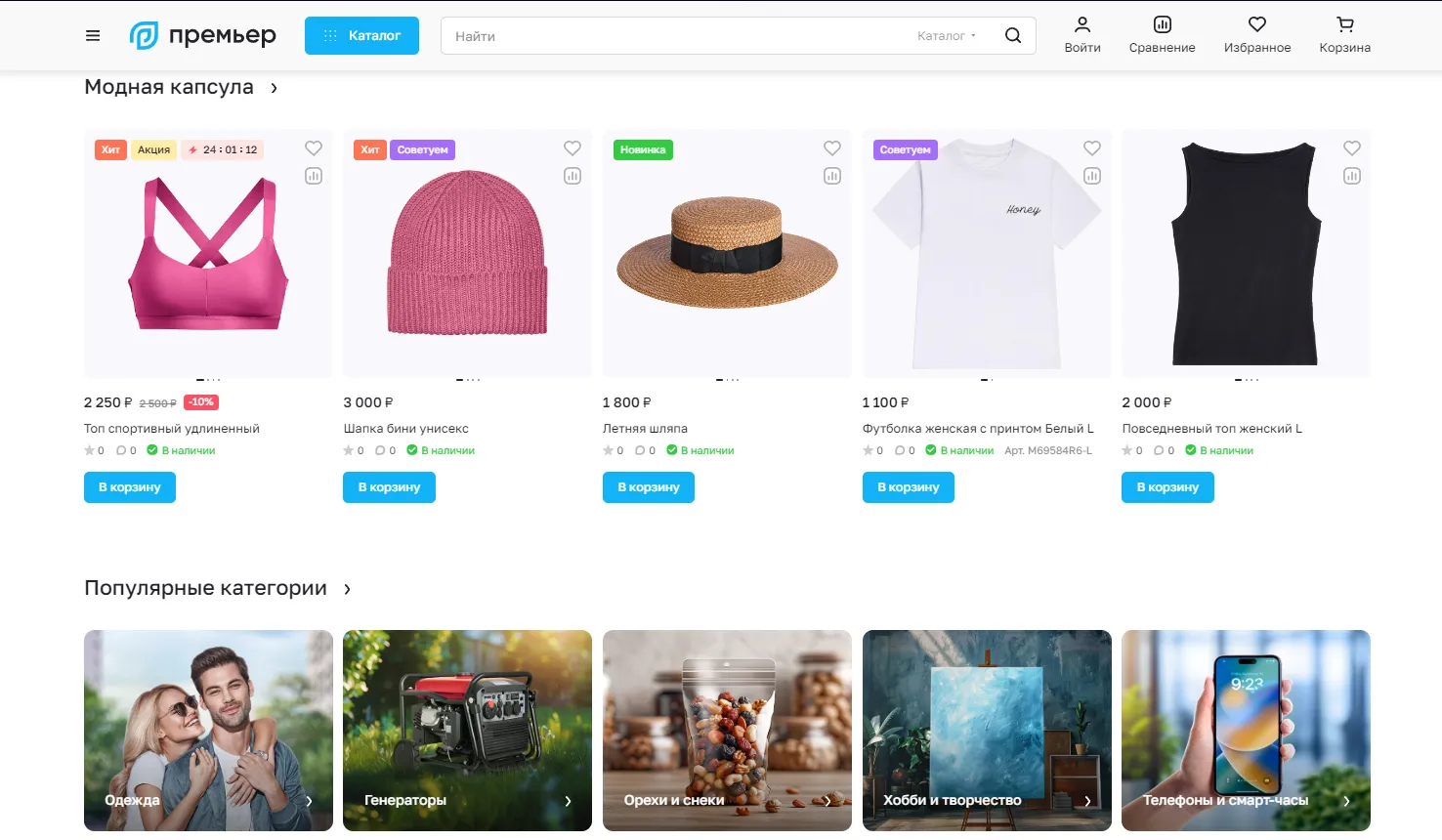Image resolution: width=1442 pixels, height=840 pixels.
Task: Open the Каталог search scope dropdown
Action: coord(946,36)
